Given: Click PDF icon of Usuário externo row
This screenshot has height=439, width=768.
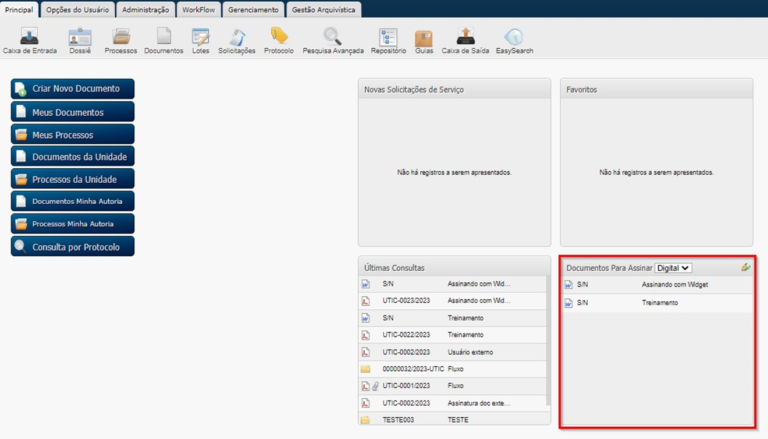Looking at the screenshot, I should coord(365,352).
